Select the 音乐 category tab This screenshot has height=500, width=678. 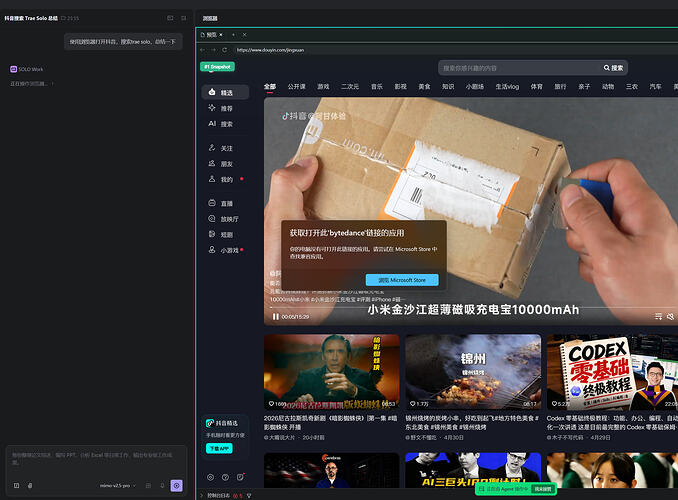coord(377,87)
